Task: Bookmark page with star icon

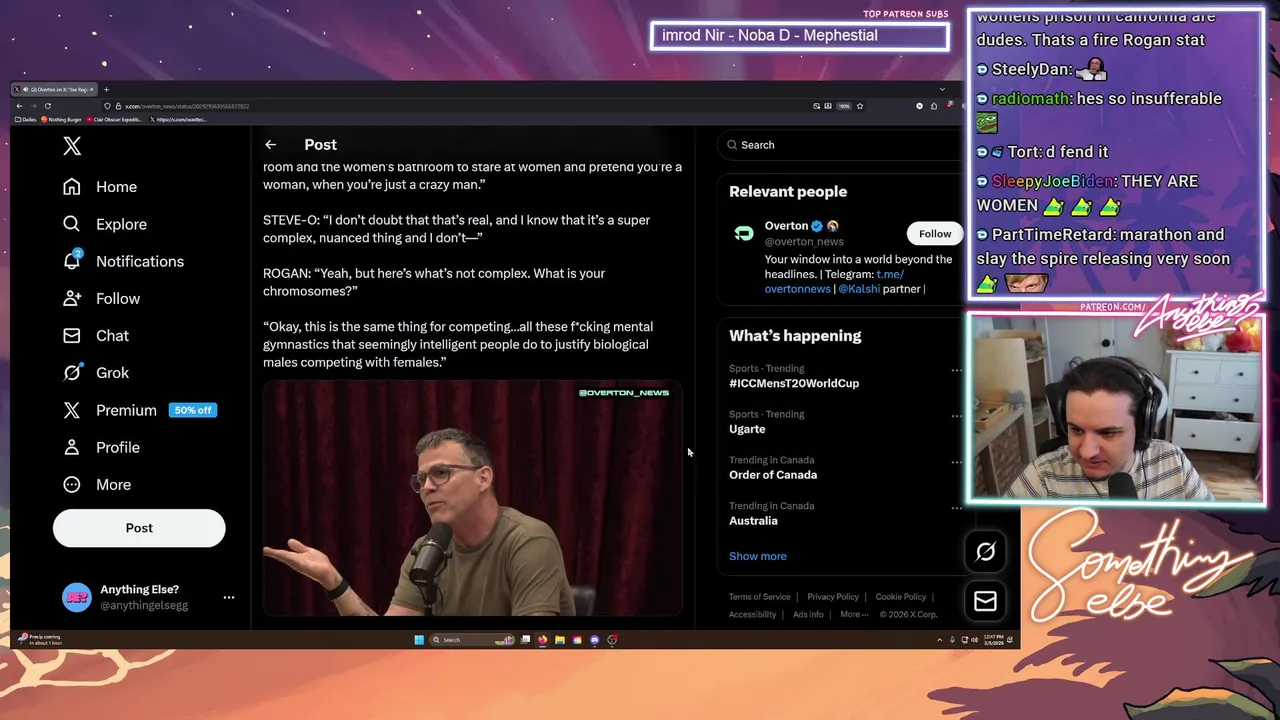Action: (859, 106)
